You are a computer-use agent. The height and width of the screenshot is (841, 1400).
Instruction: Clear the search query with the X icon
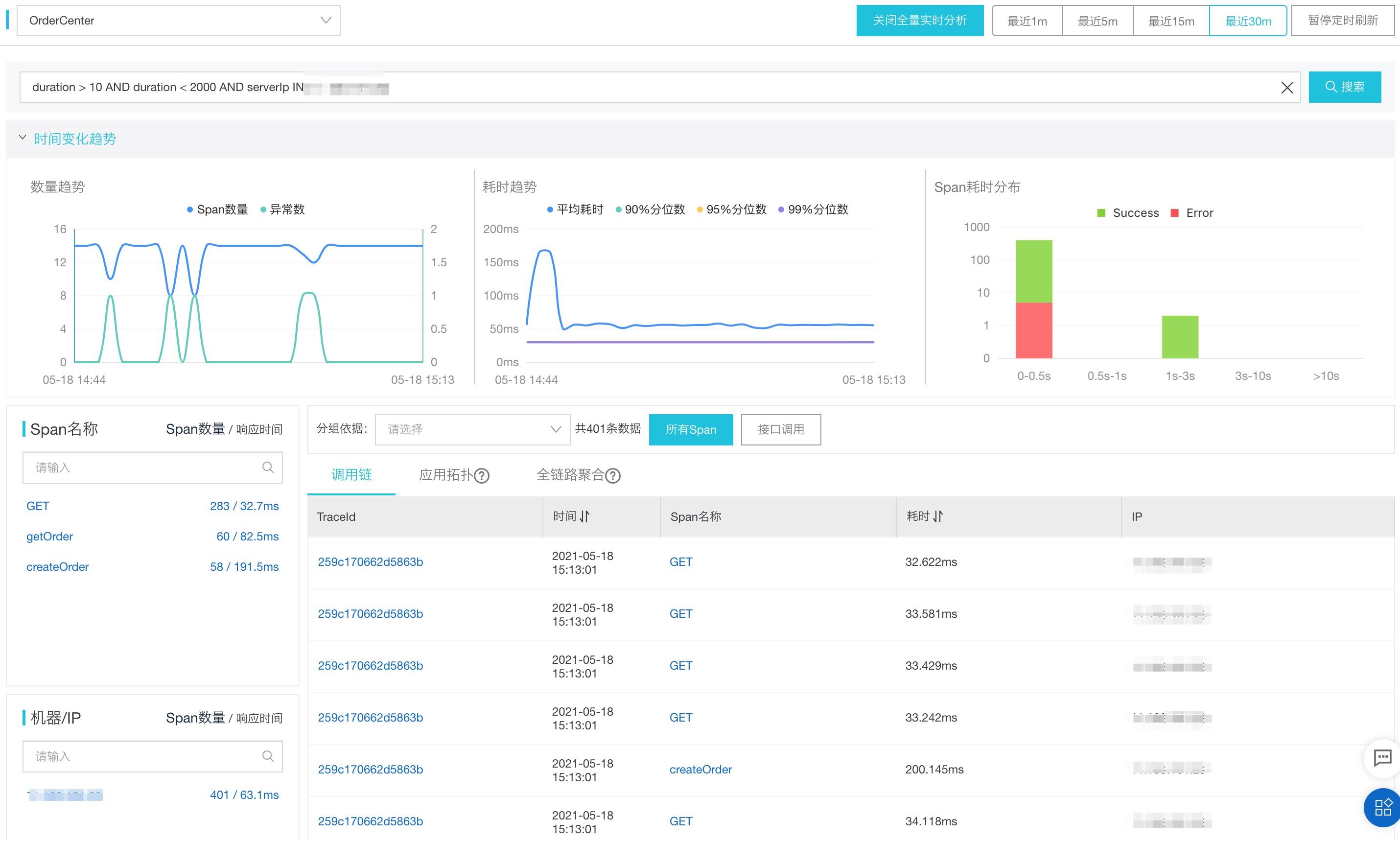pyautogui.click(x=1287, y=87)
